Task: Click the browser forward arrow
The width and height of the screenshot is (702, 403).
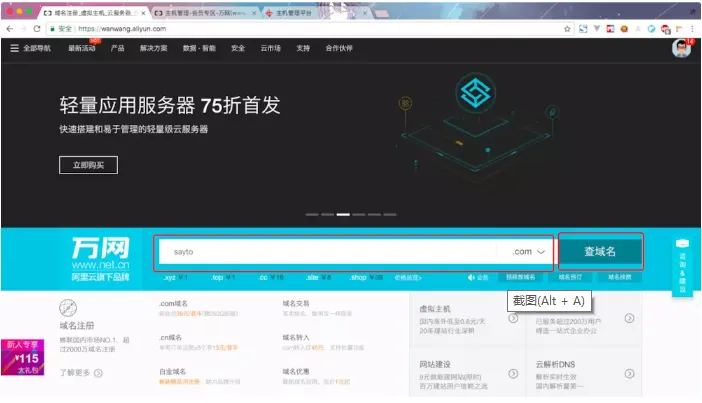Action: [24, 29]
